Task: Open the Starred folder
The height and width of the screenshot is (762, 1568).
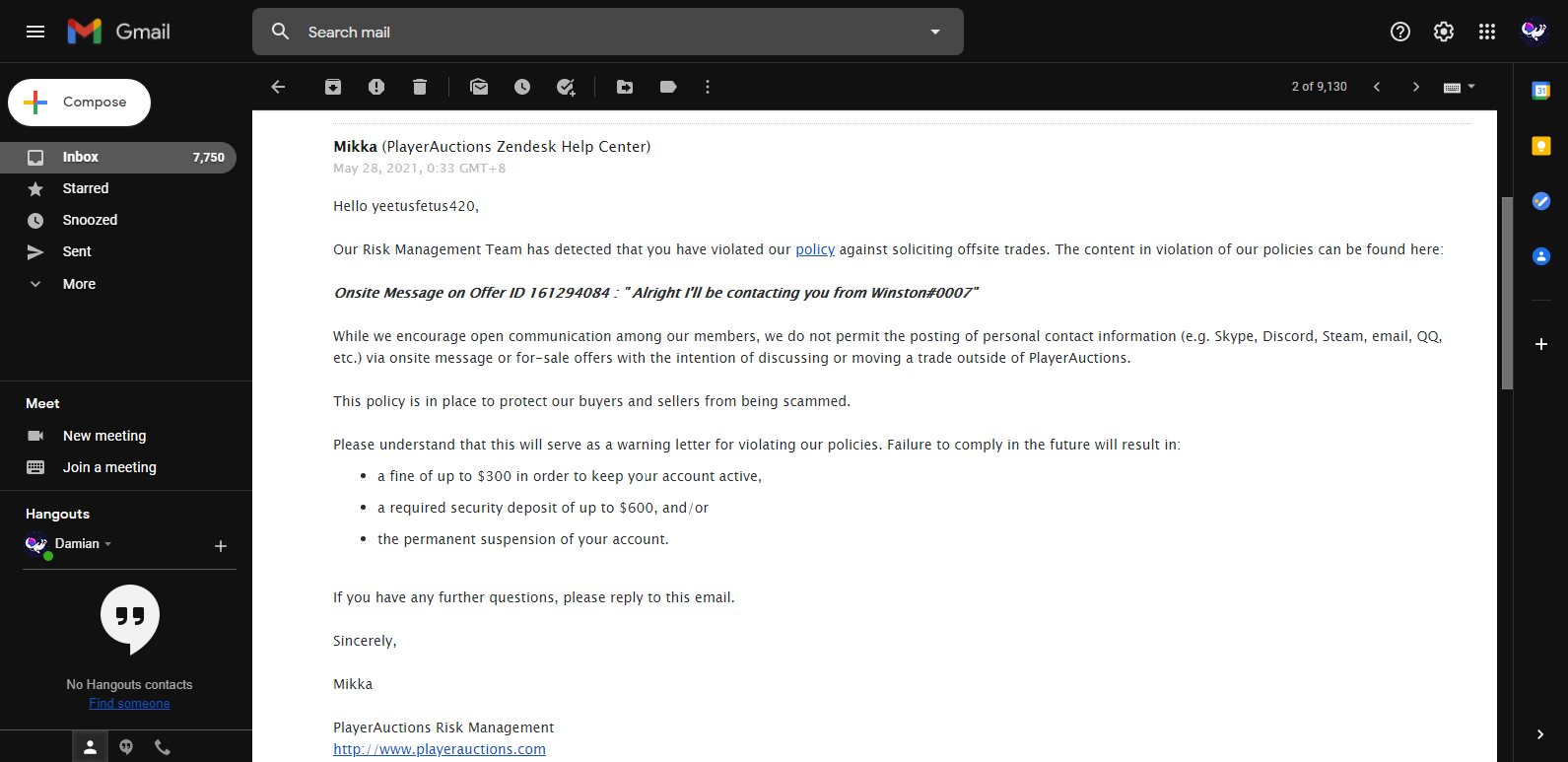Action: [x=86, y=188]
